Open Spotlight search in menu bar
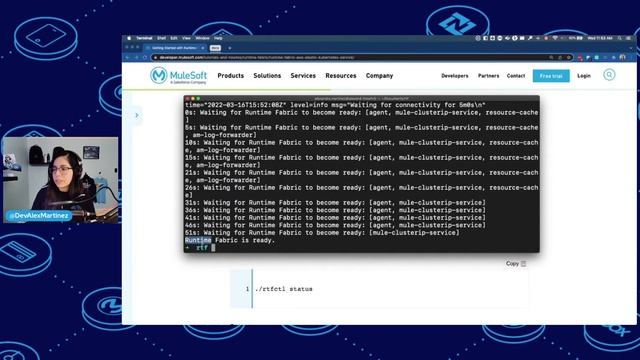This screenshot has height=360, width=640. pyautogui.click(x=620, y=38)
